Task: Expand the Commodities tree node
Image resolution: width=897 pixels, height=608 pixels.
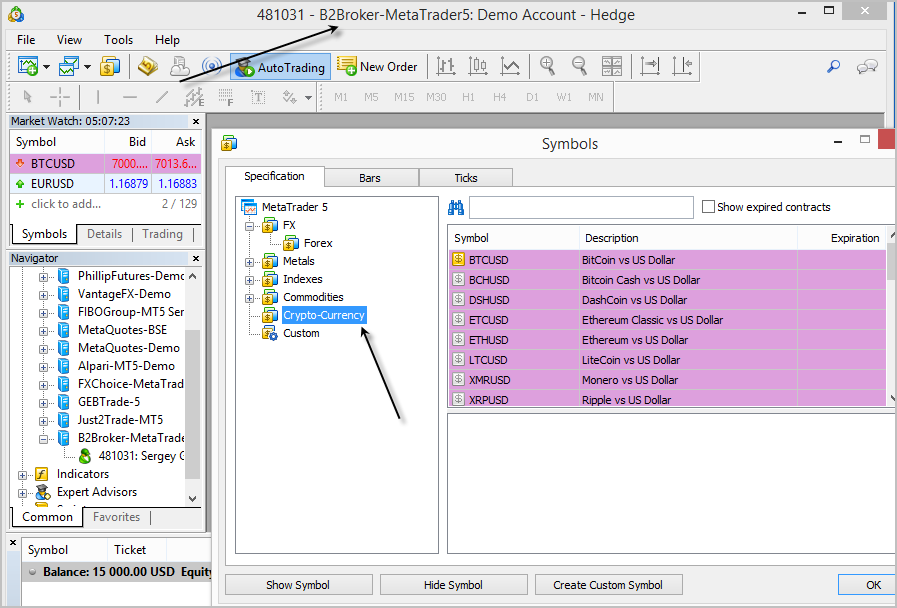Action: (x=249, y=299)
